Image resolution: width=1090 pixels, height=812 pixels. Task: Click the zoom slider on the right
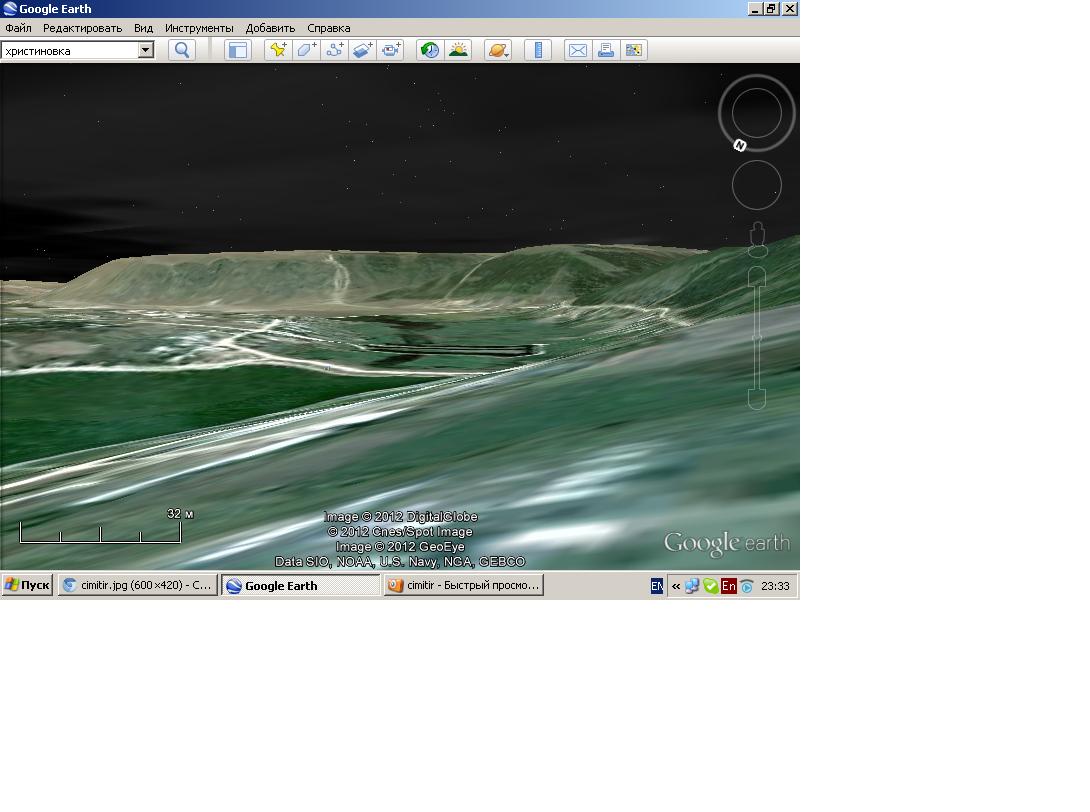click(x=757, y=338)
